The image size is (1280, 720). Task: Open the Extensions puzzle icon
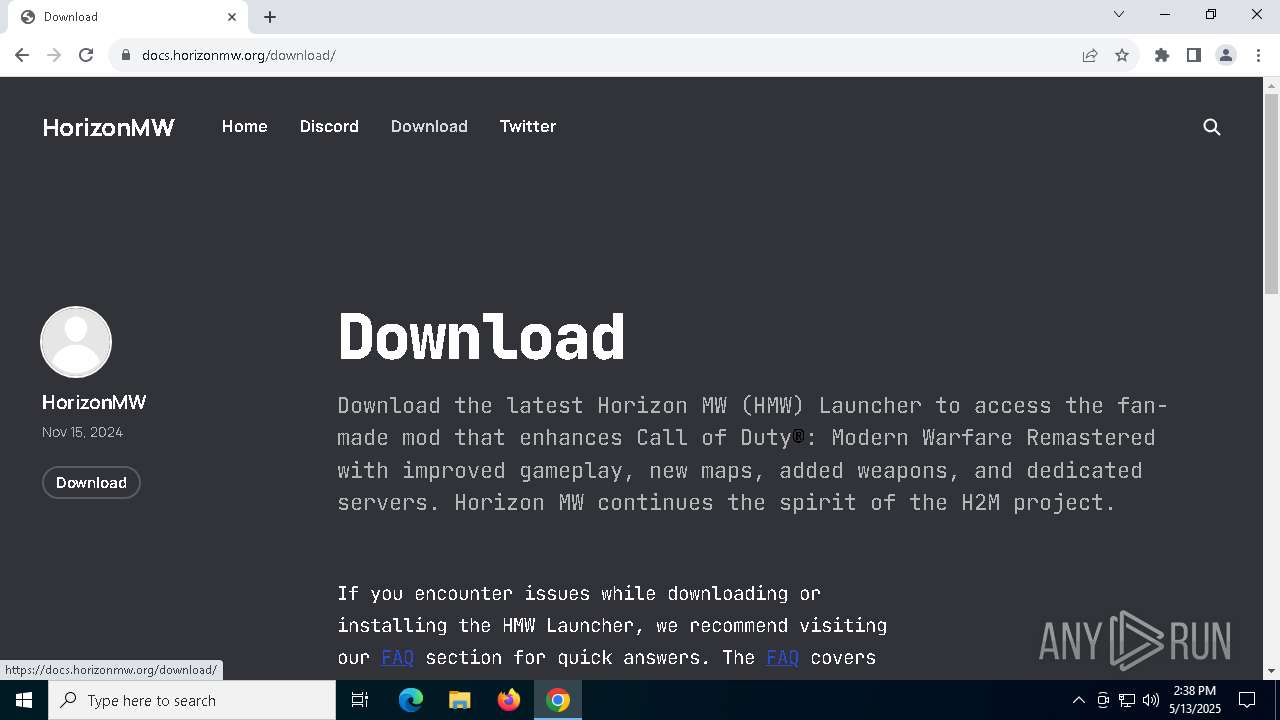coord(1162,55)
